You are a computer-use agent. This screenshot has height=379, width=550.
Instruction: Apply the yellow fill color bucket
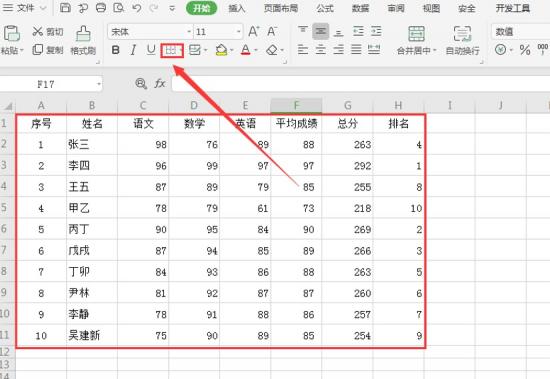[x=221, y=50]
